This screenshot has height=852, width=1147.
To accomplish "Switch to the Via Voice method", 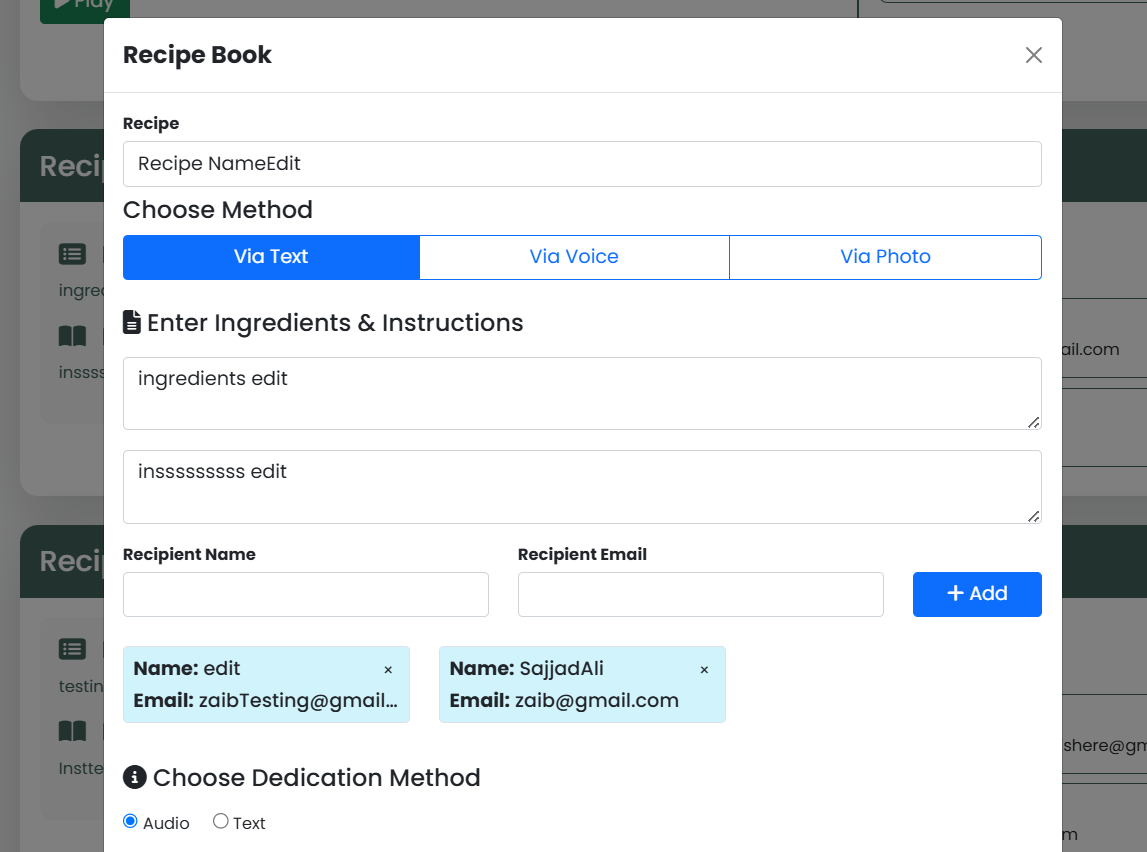I will 574,257.
